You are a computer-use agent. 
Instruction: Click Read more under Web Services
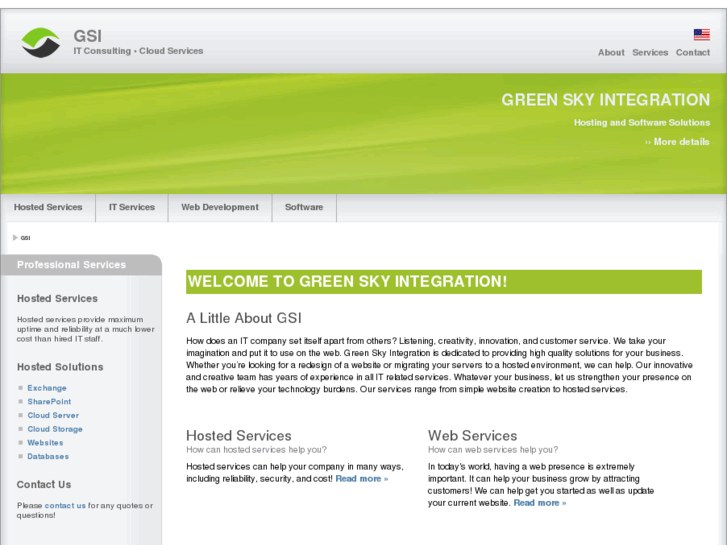tap(540, 503)
